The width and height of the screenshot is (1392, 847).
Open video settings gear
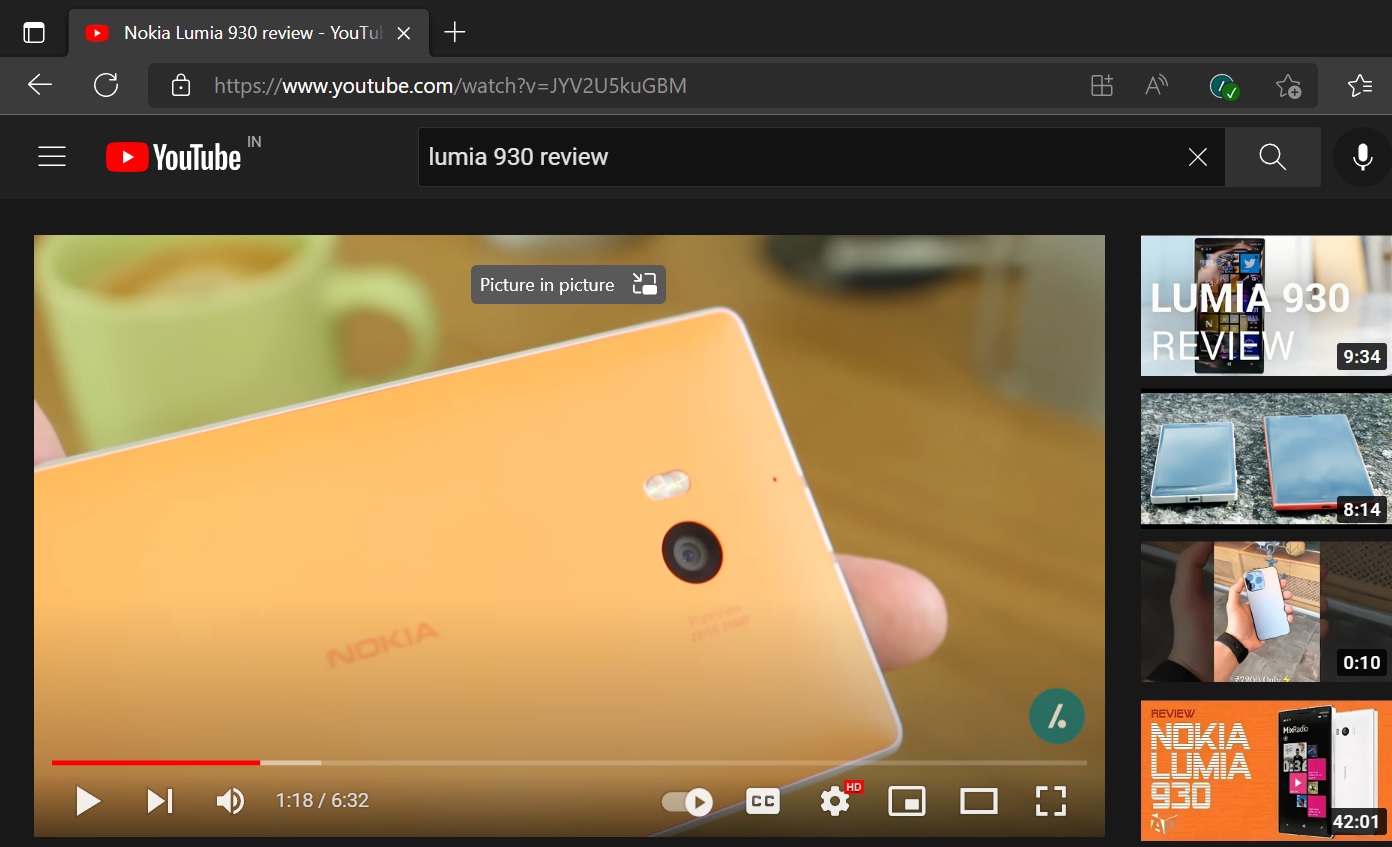(x=835, y=801)
